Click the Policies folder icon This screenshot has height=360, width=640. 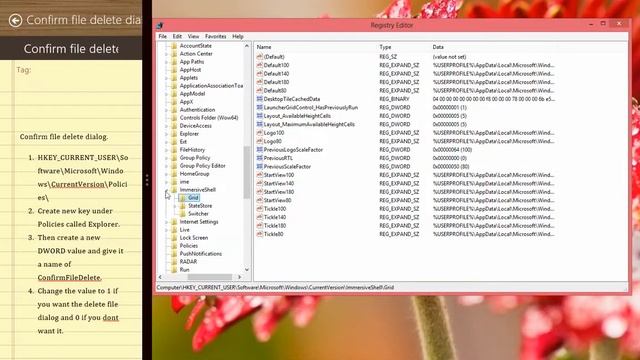pyautogui.click(x=174, y=246)
